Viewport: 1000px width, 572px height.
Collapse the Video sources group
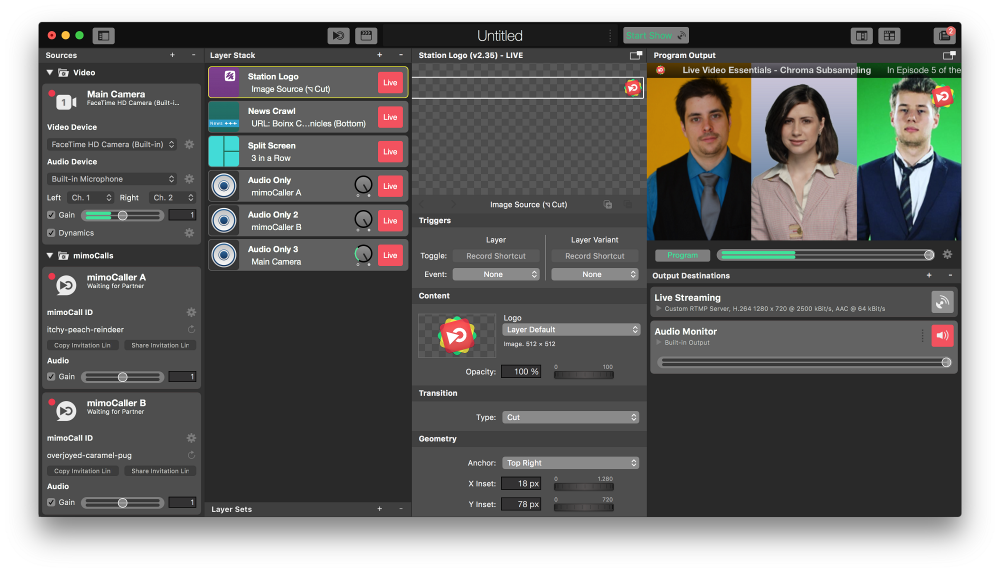coord(50,73)
